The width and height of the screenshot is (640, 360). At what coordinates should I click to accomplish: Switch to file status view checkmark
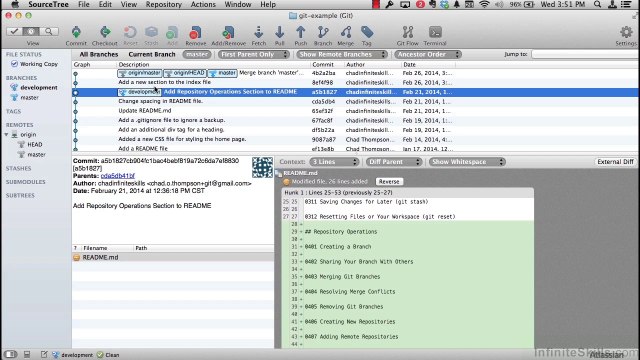tap(14, 31)
